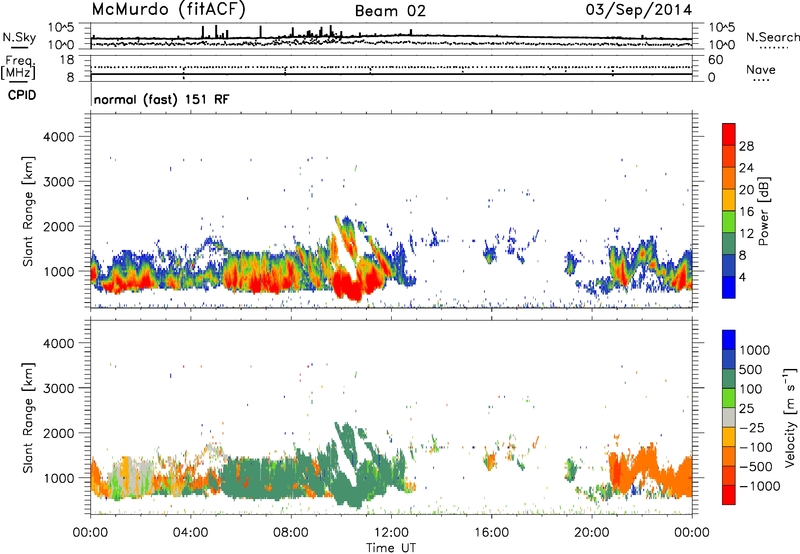Viewport: 800px width, 554px height.
Task: Click the gray -25 to 25 Velocity swatch
Action: [x=729, y=417]
